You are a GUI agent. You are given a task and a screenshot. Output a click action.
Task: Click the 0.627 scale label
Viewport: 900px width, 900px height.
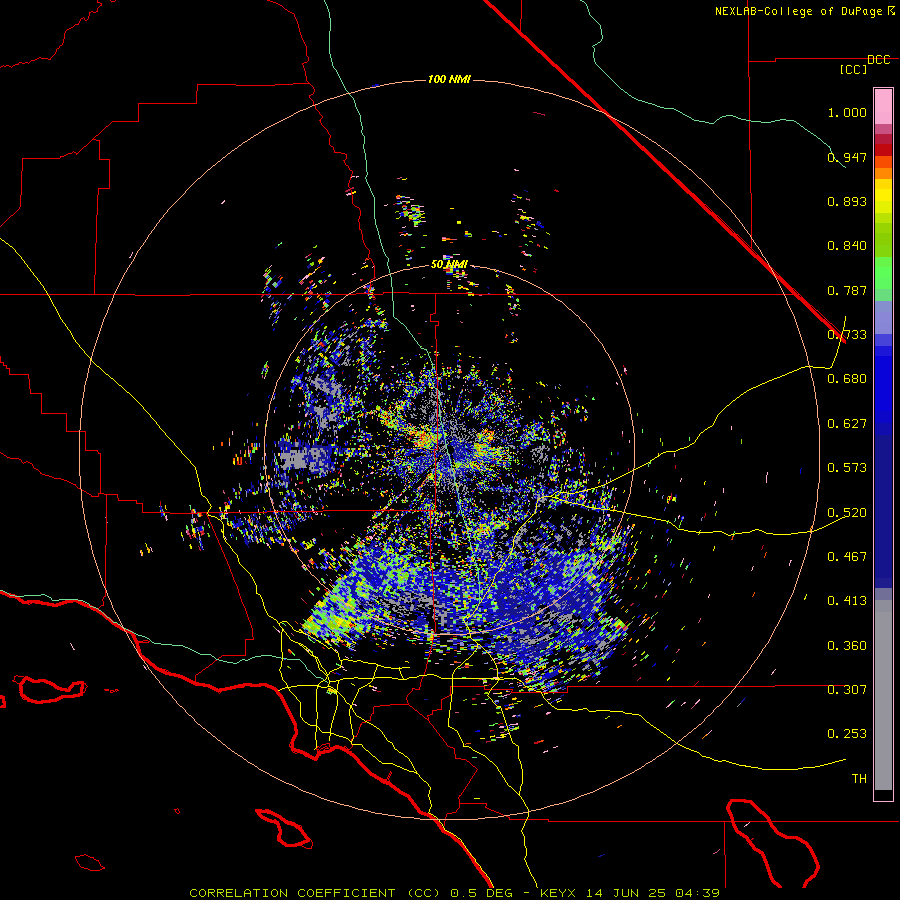pos(847,424)
